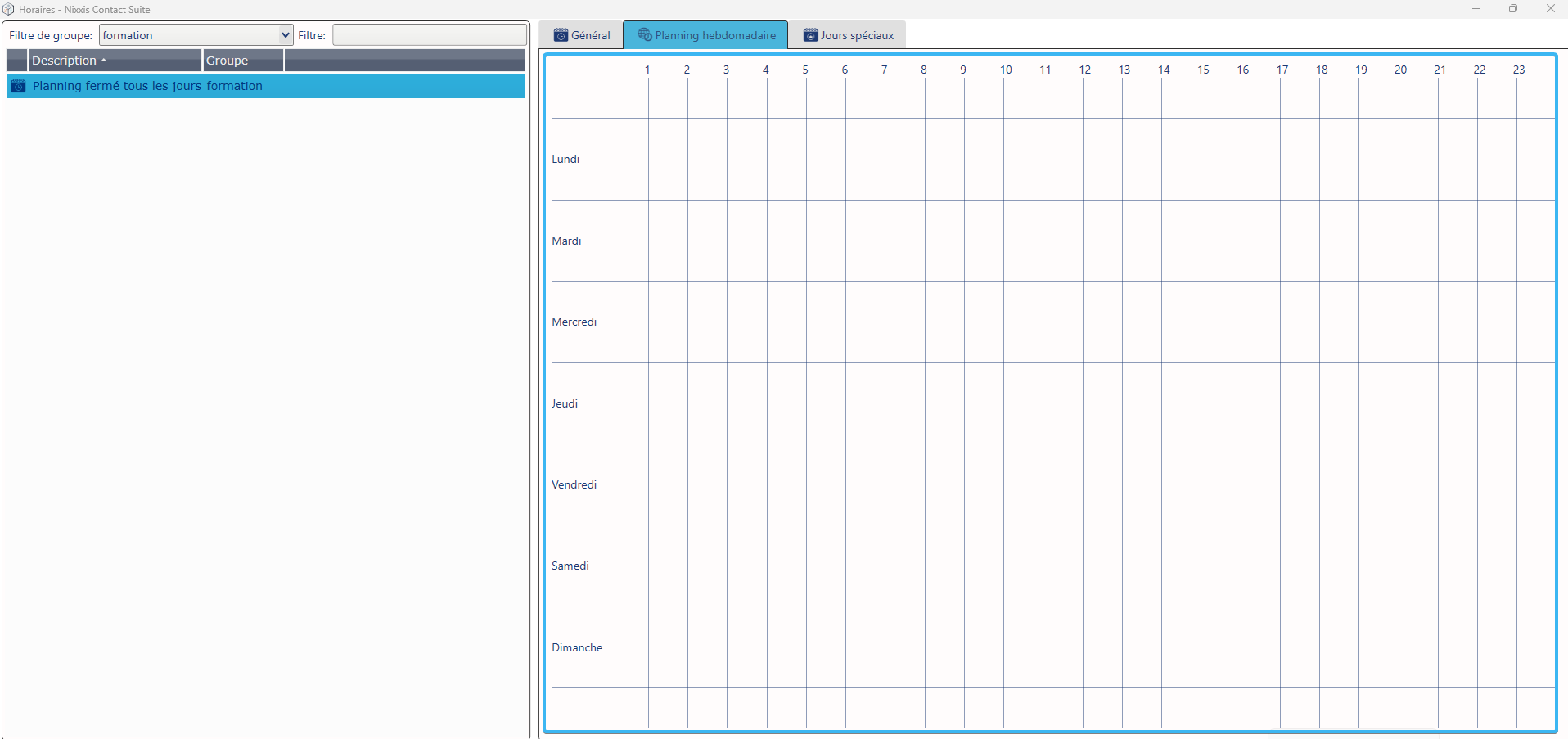1568x739 pixels.
Task: Click the Dimanche row label
Action: [577, 647]
